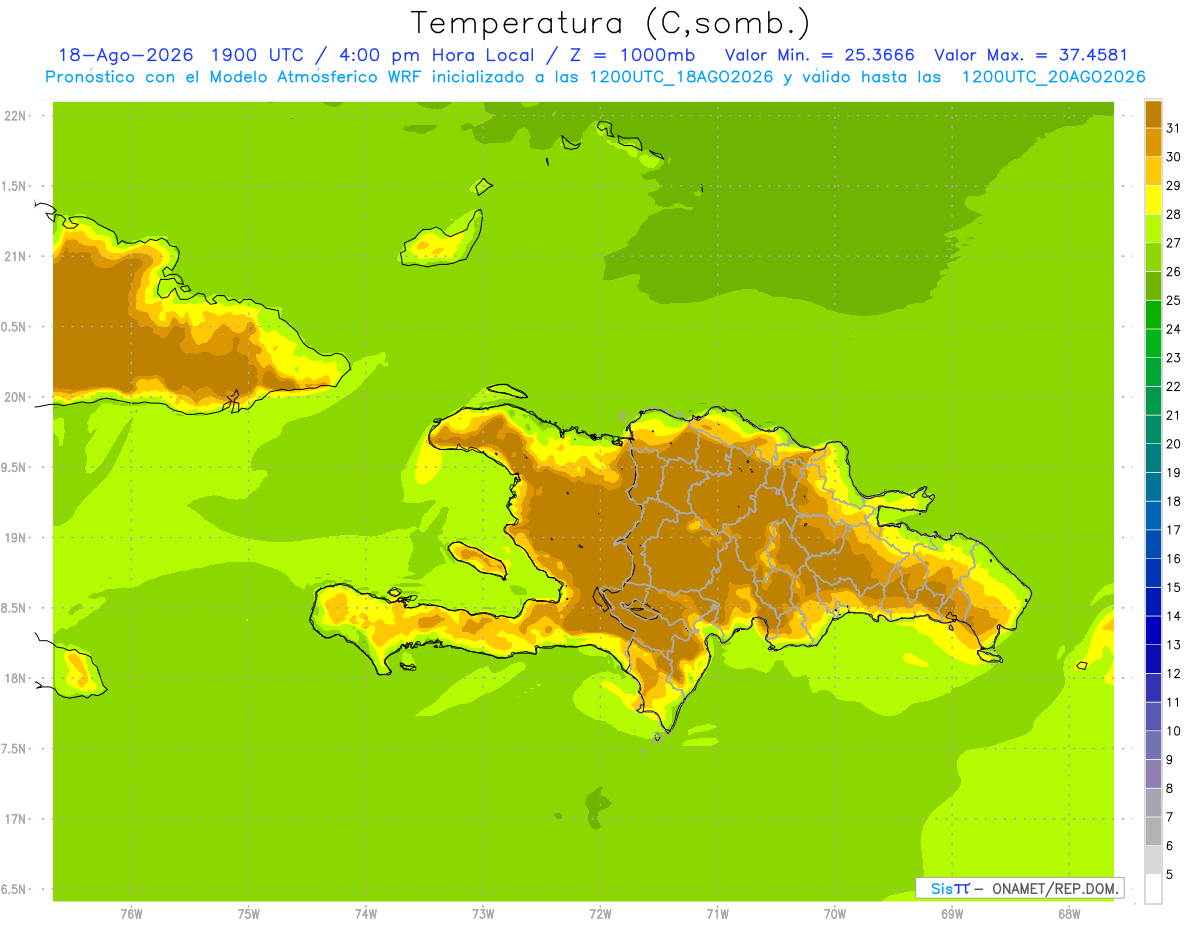Click the '4:00 pm Hora Local' text

click(436, 55)
